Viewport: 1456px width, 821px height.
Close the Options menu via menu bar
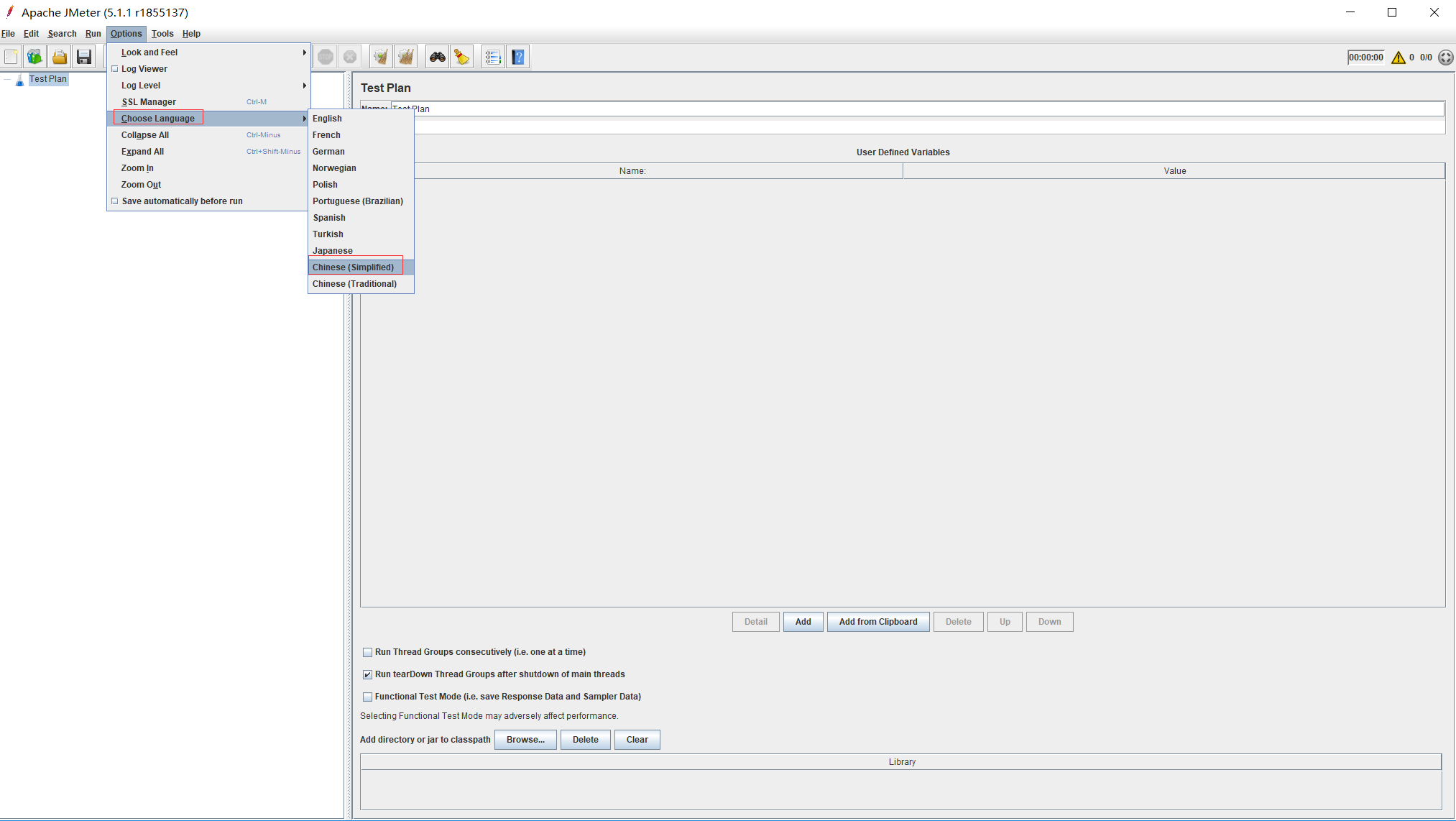(x=126, y=34)
